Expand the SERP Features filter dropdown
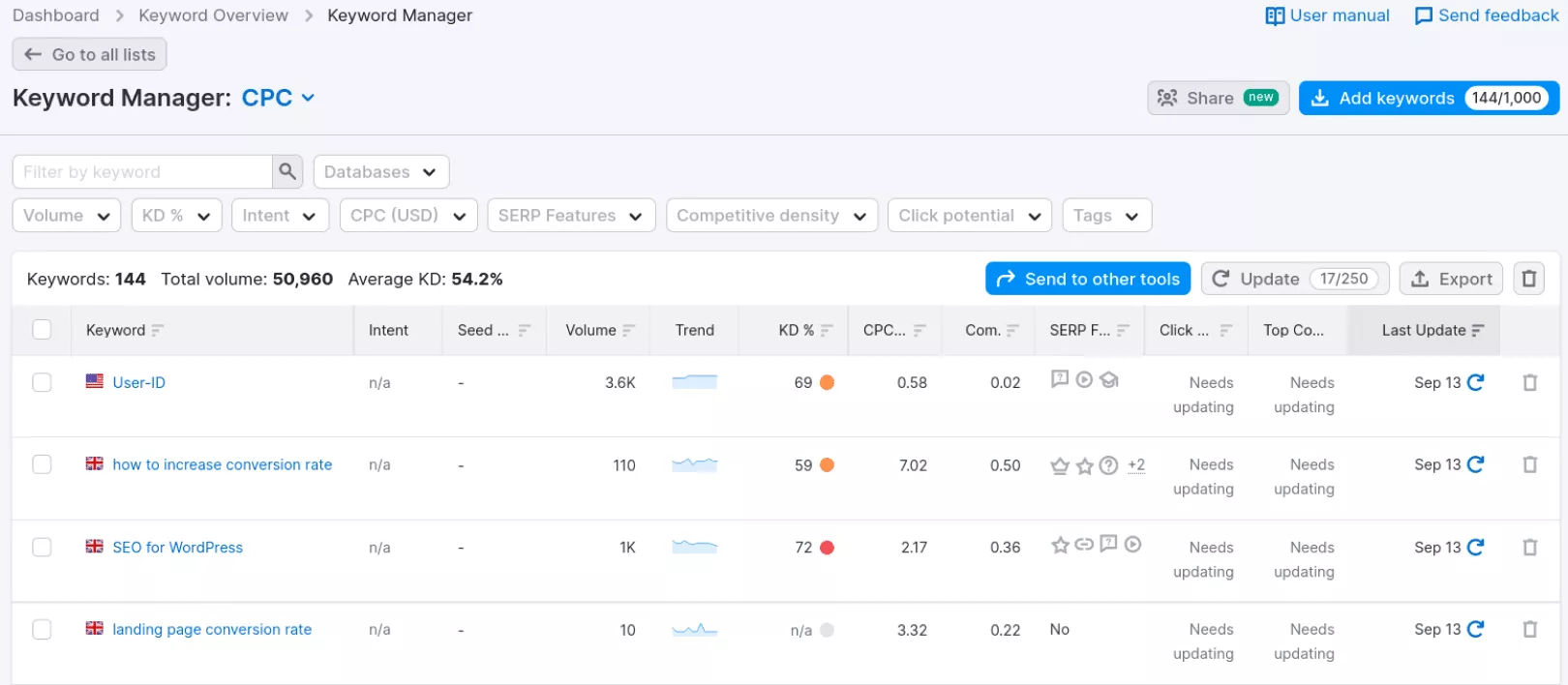The image size is (1568, 685). point(570,215)
